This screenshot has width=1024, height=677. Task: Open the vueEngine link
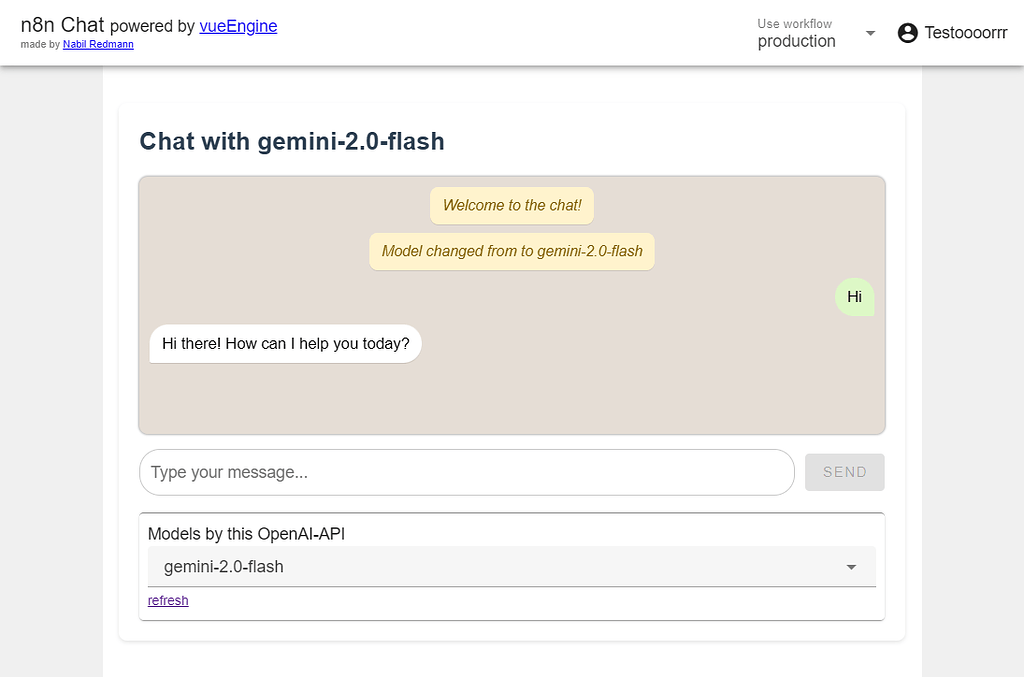238,26
